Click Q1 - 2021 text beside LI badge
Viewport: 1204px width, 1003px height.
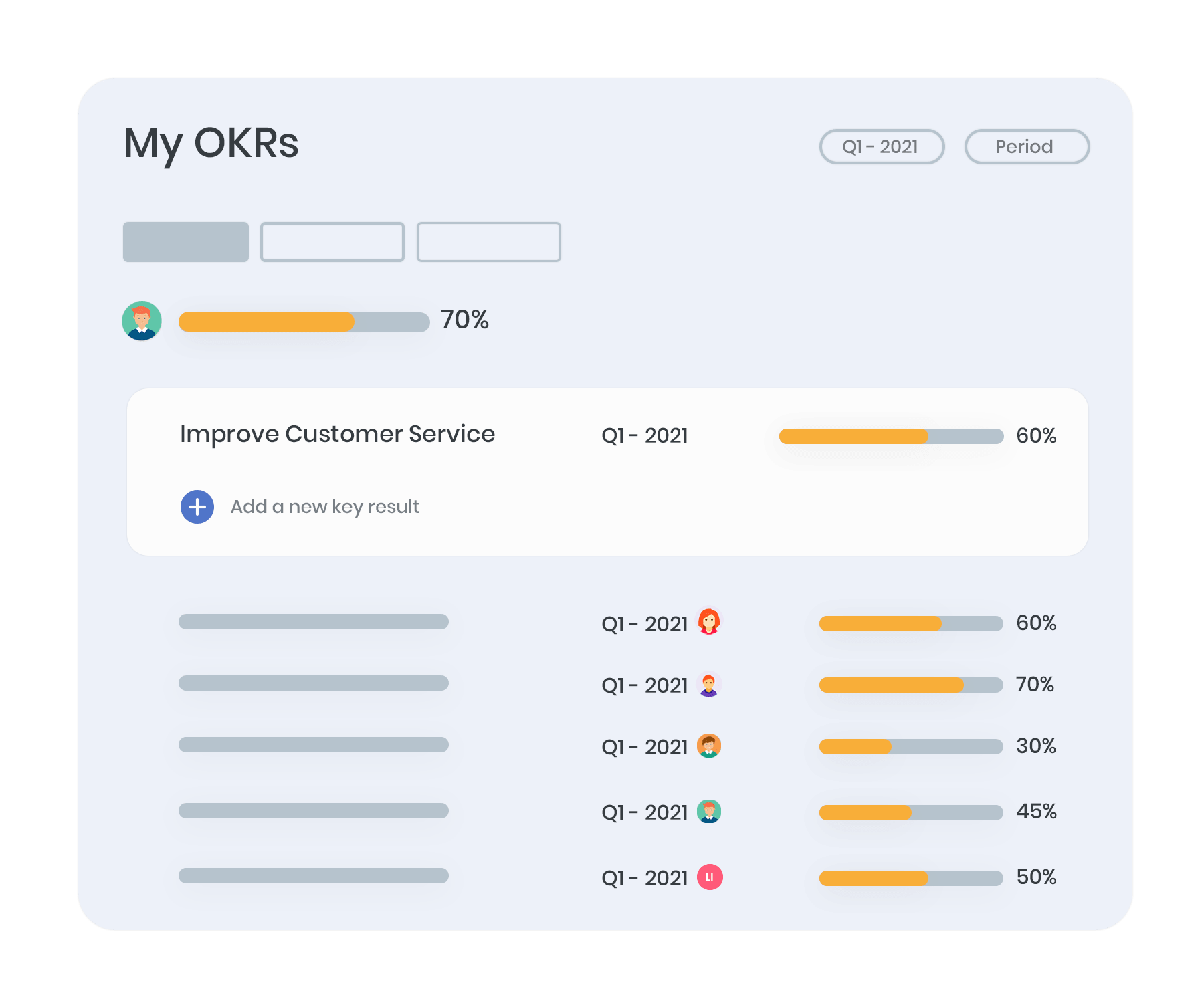pyautogui.click(x=645, y=878)
